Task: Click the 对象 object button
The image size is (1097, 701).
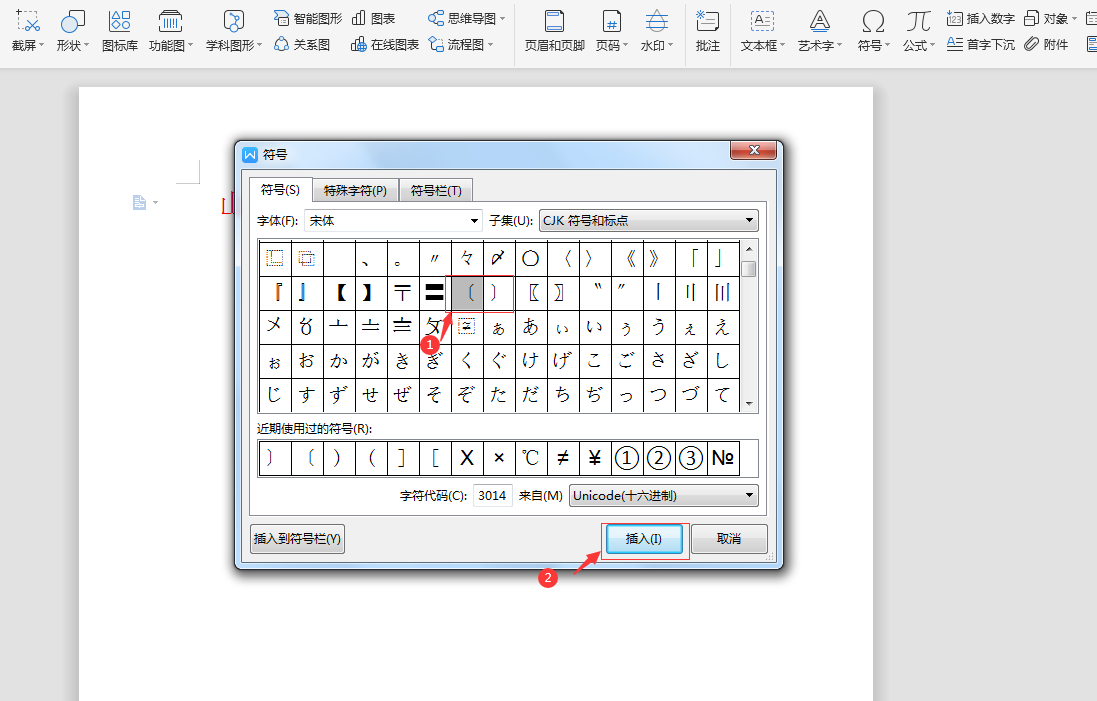Action: (1050, 19)
